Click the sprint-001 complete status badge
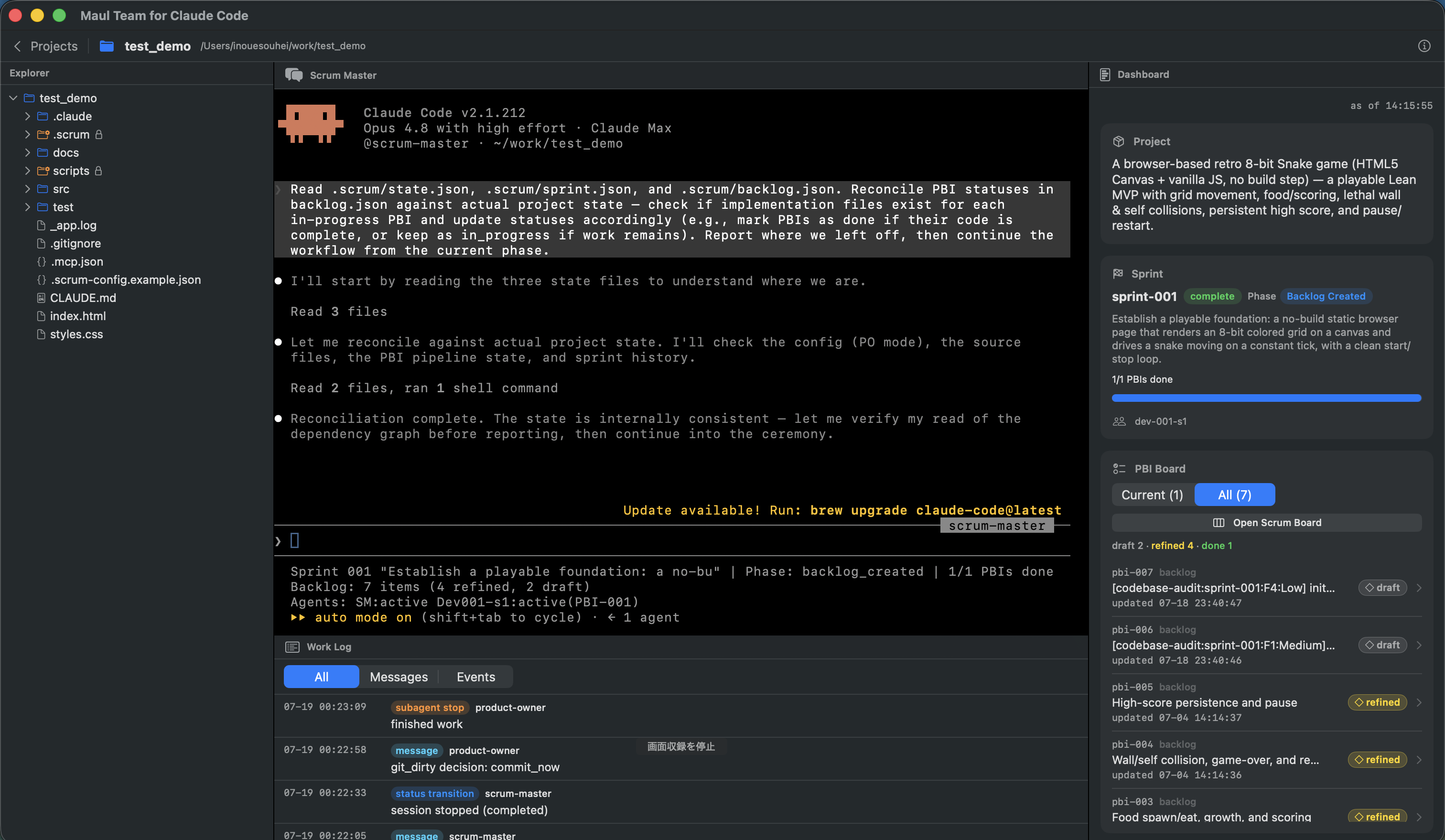Image resolution: width=1445 pixels, height=840 pixels. pyautogui.click(x=1212, y=296)
